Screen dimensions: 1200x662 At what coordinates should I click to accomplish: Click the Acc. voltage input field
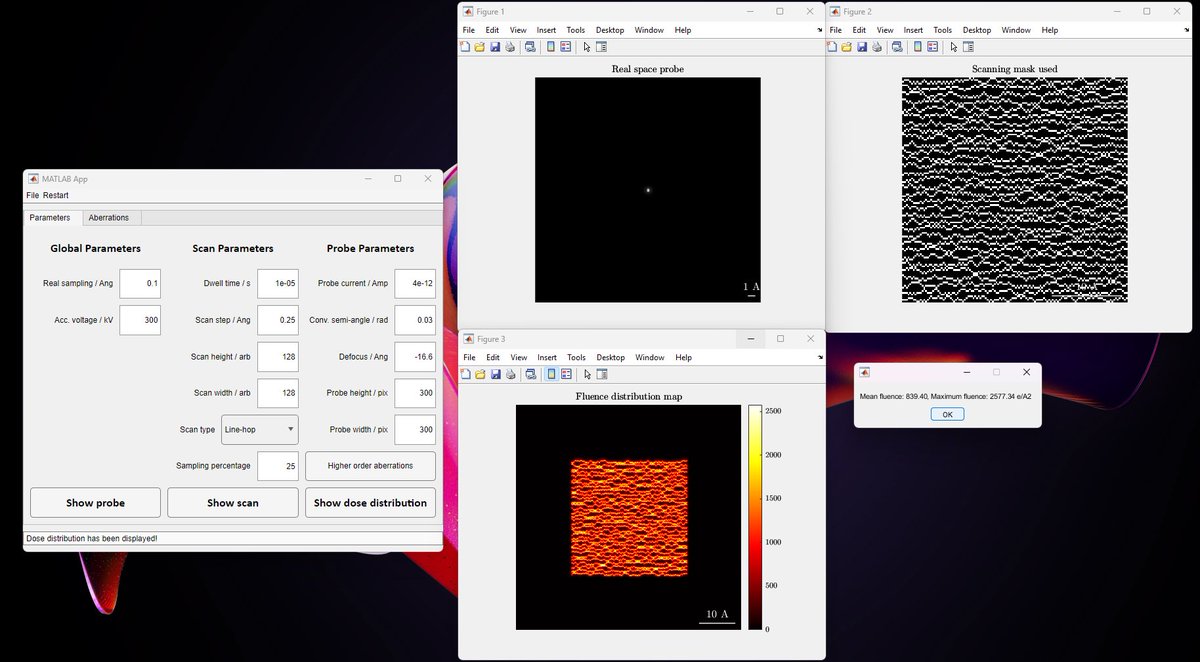coord(140,320)
